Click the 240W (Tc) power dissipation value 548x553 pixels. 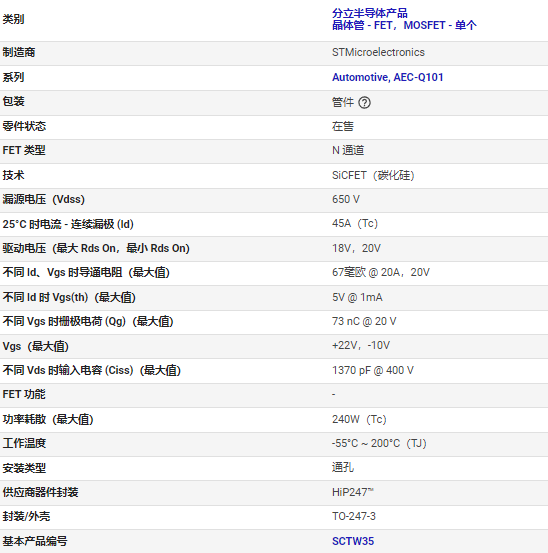pos(359,419)
